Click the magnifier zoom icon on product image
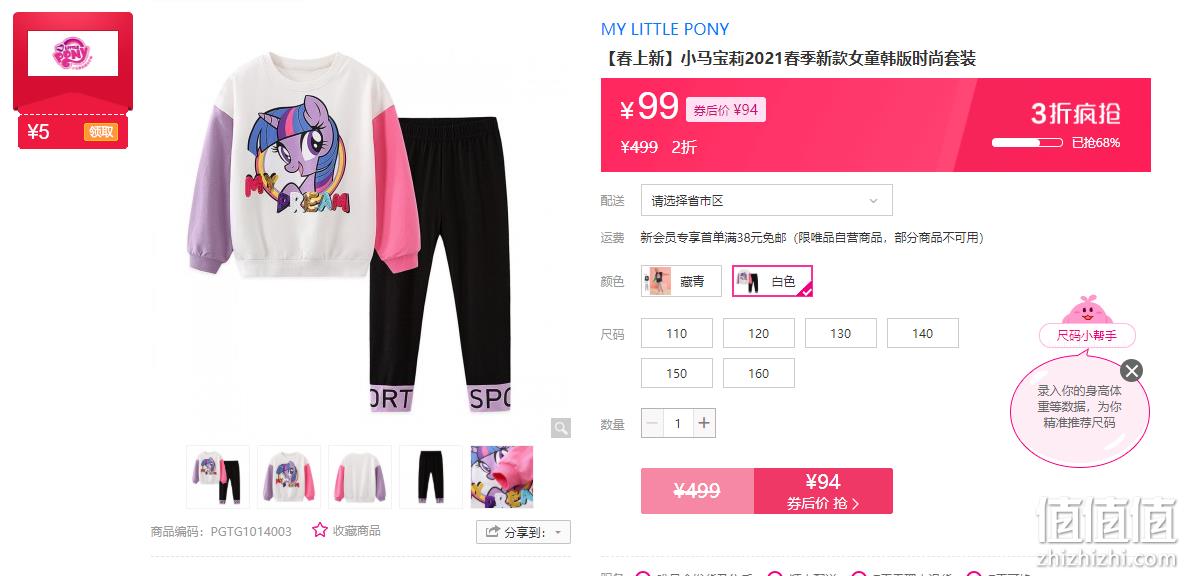 (x=560, y=428)
